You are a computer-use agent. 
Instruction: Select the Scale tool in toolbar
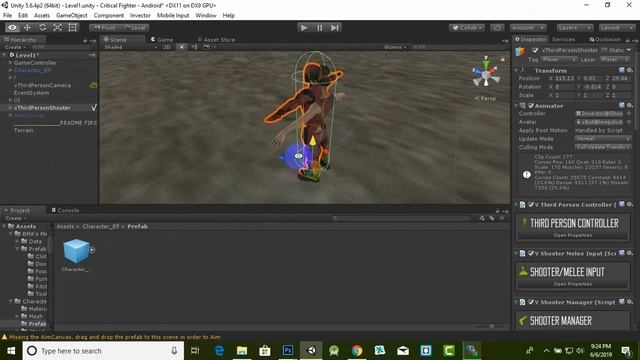pos(58,28)
